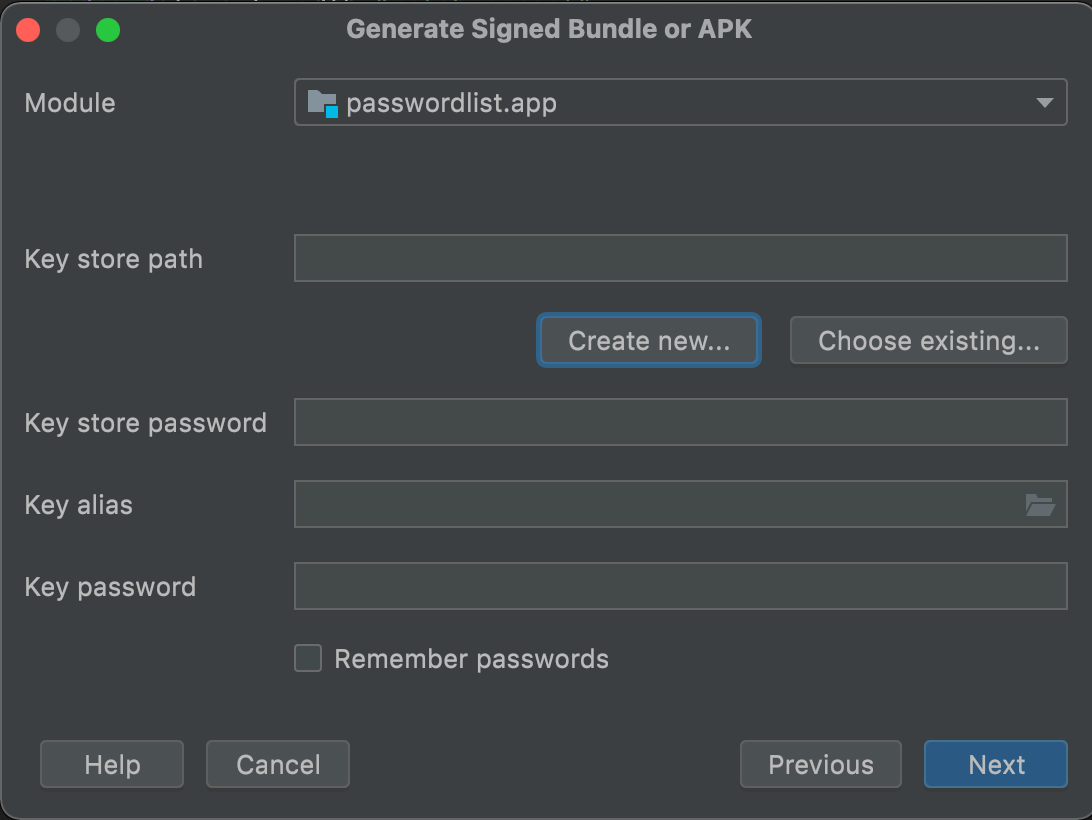Image resolution: width=1092 pixels, height=820 pixels.
Task: Focus the Key store path field
Action: coord(680,259)
